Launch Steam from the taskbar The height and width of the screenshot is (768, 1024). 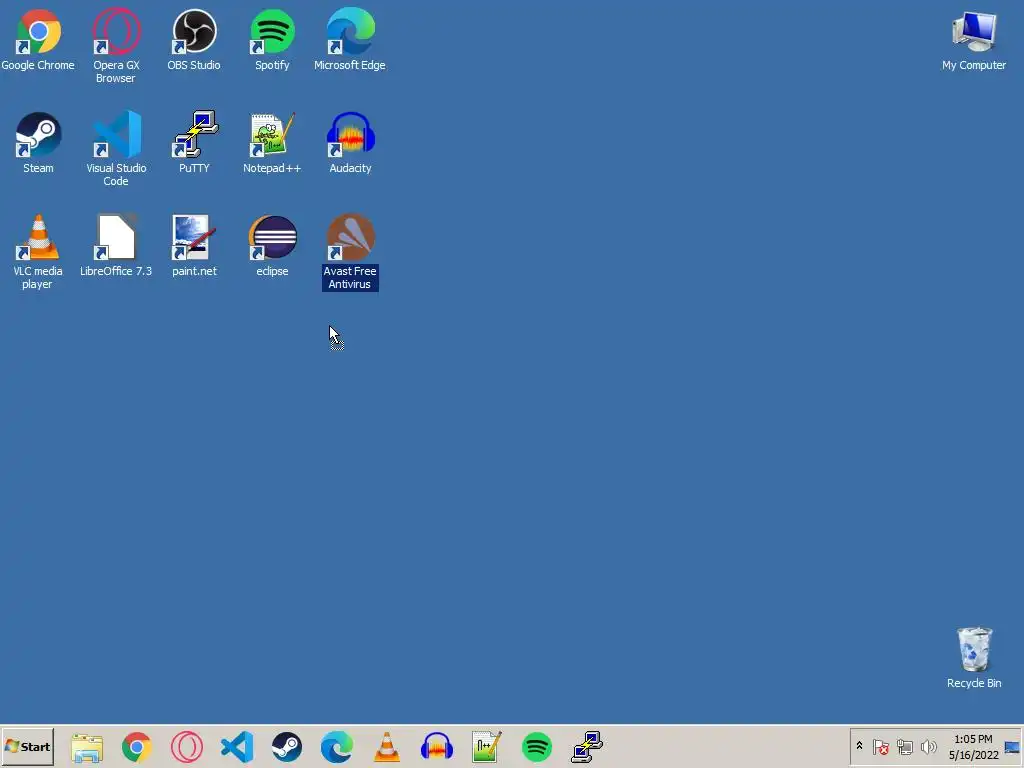(287, 747)
